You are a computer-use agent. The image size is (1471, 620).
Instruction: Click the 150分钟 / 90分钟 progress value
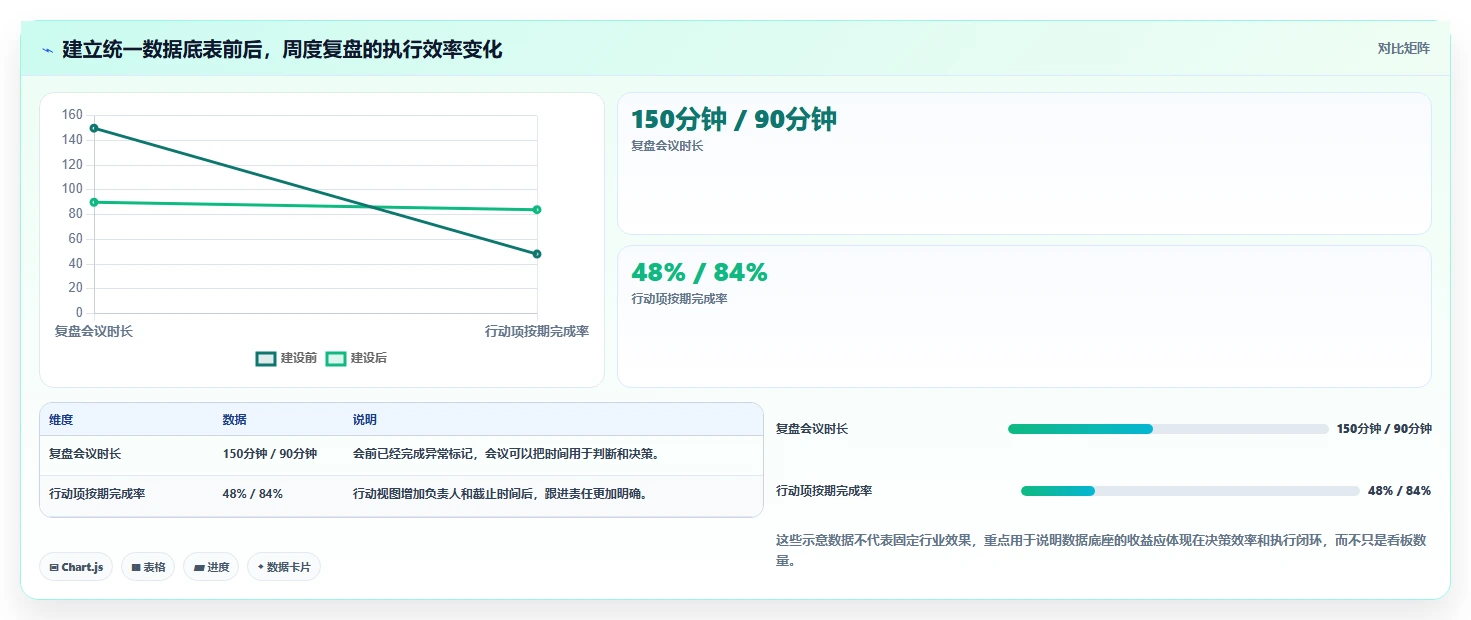tap(1384, 429)
